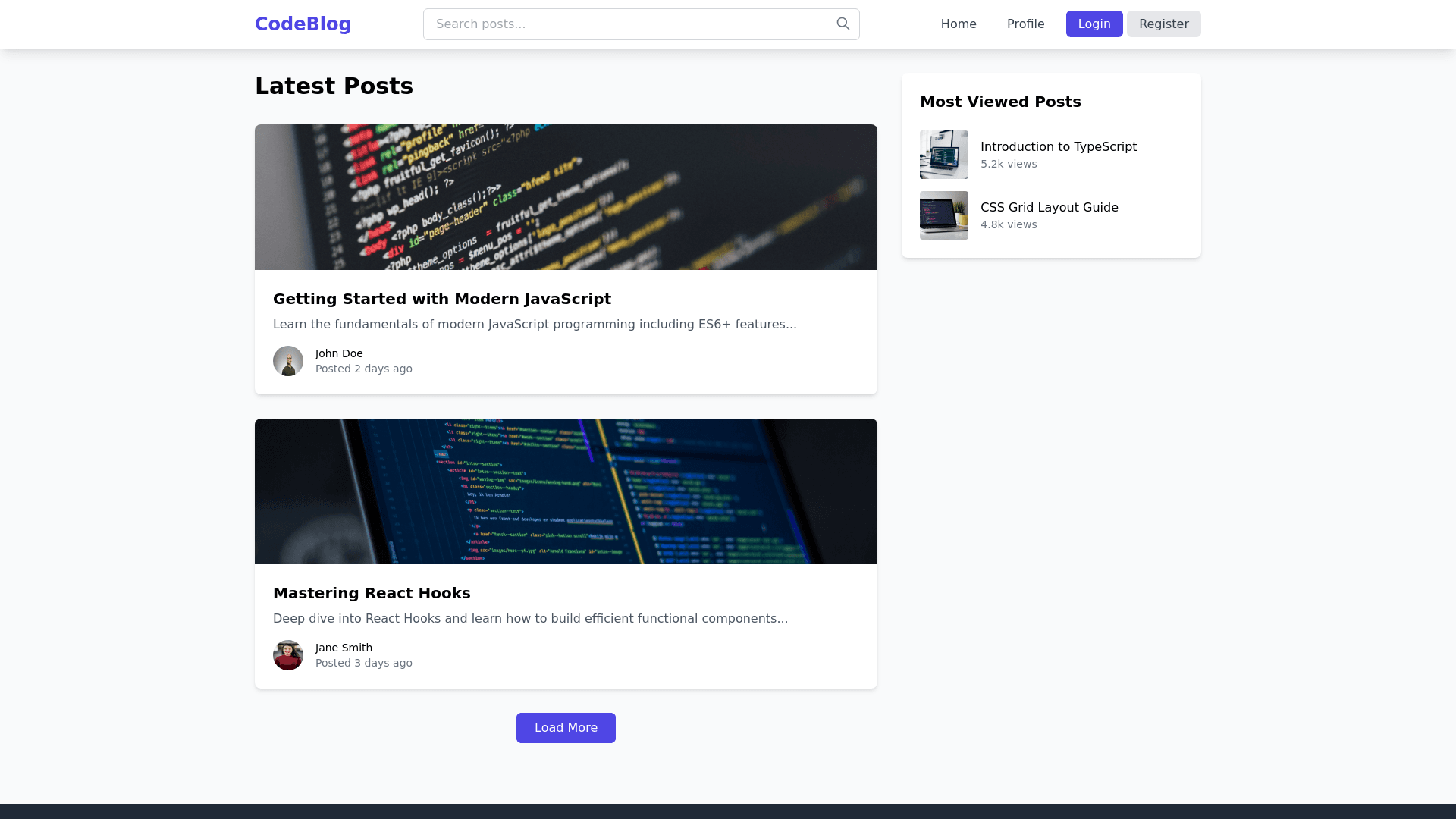Click the Introduction to TypeScript title

[x=1058, y=147]
